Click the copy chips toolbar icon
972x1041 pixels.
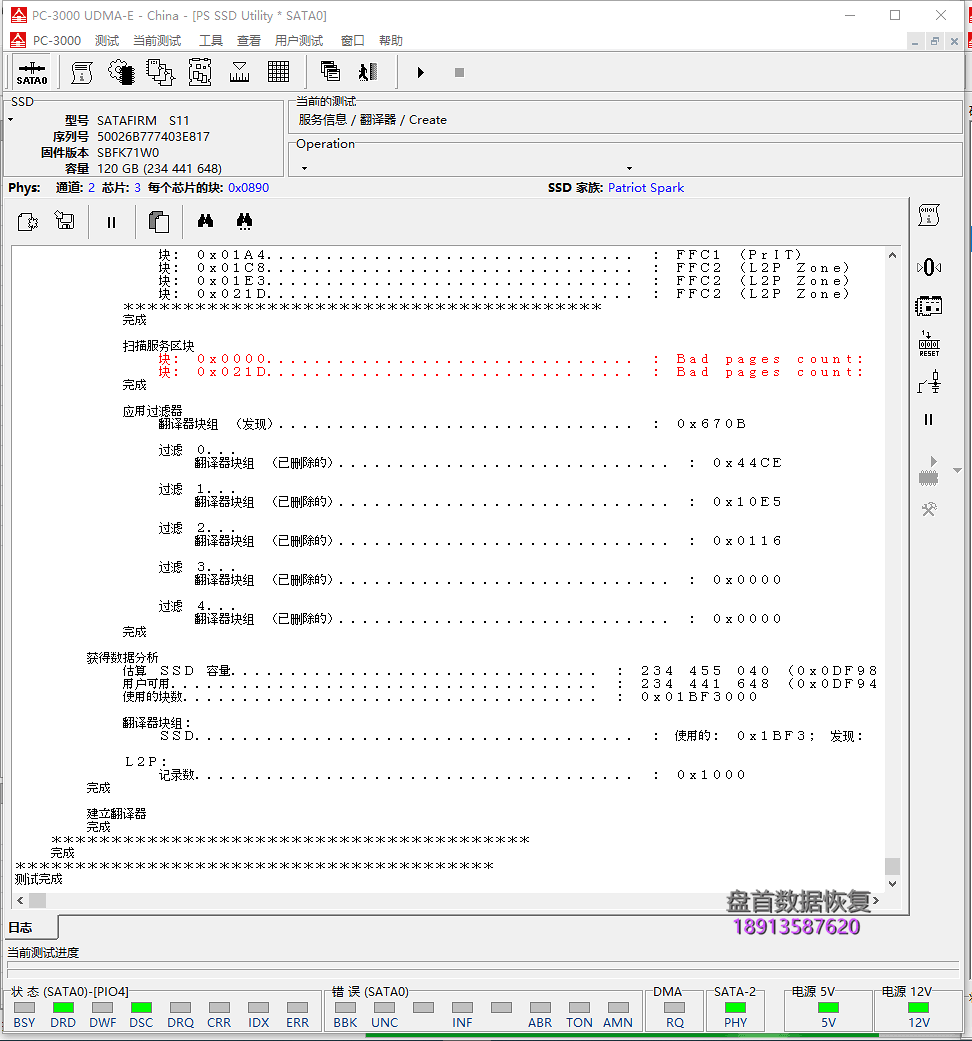pos(160,72)
